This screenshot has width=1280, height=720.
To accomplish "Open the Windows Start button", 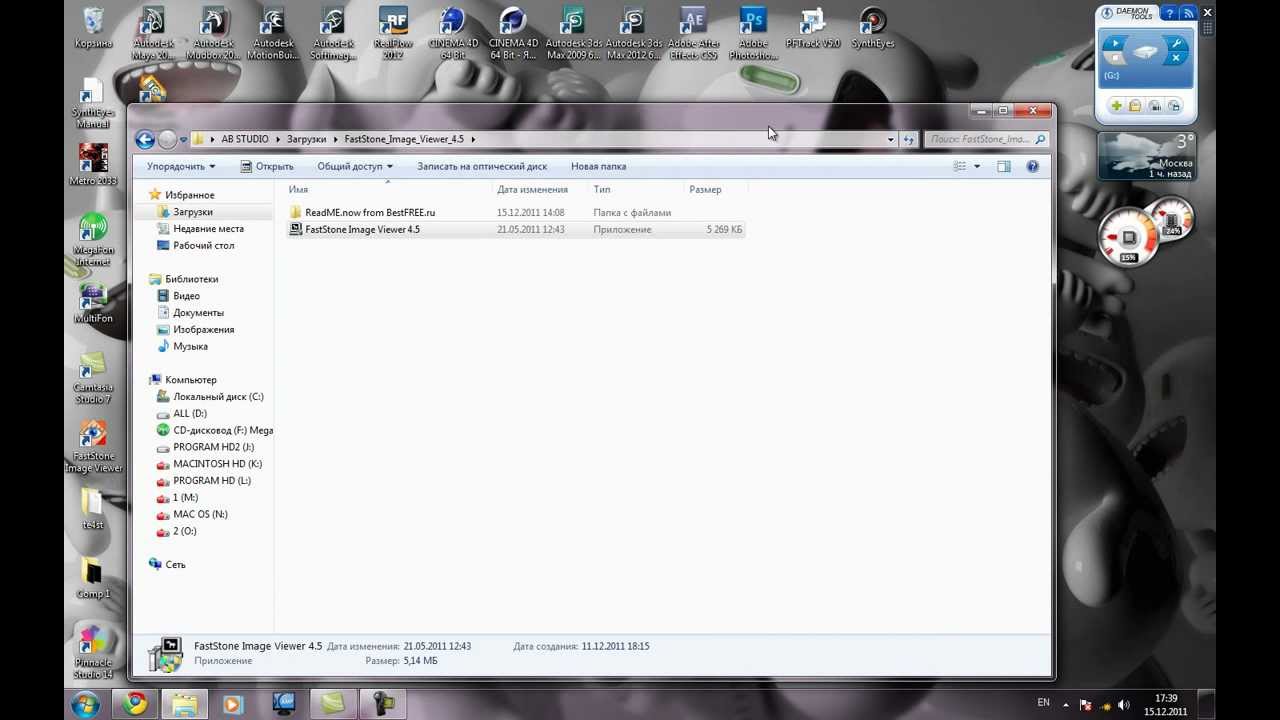I will coord(85,704).
